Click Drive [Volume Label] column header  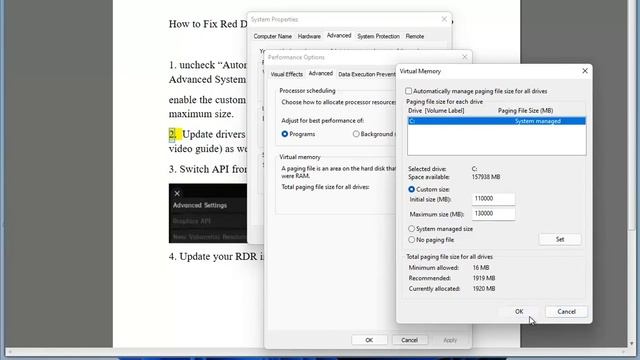[436, 111]
